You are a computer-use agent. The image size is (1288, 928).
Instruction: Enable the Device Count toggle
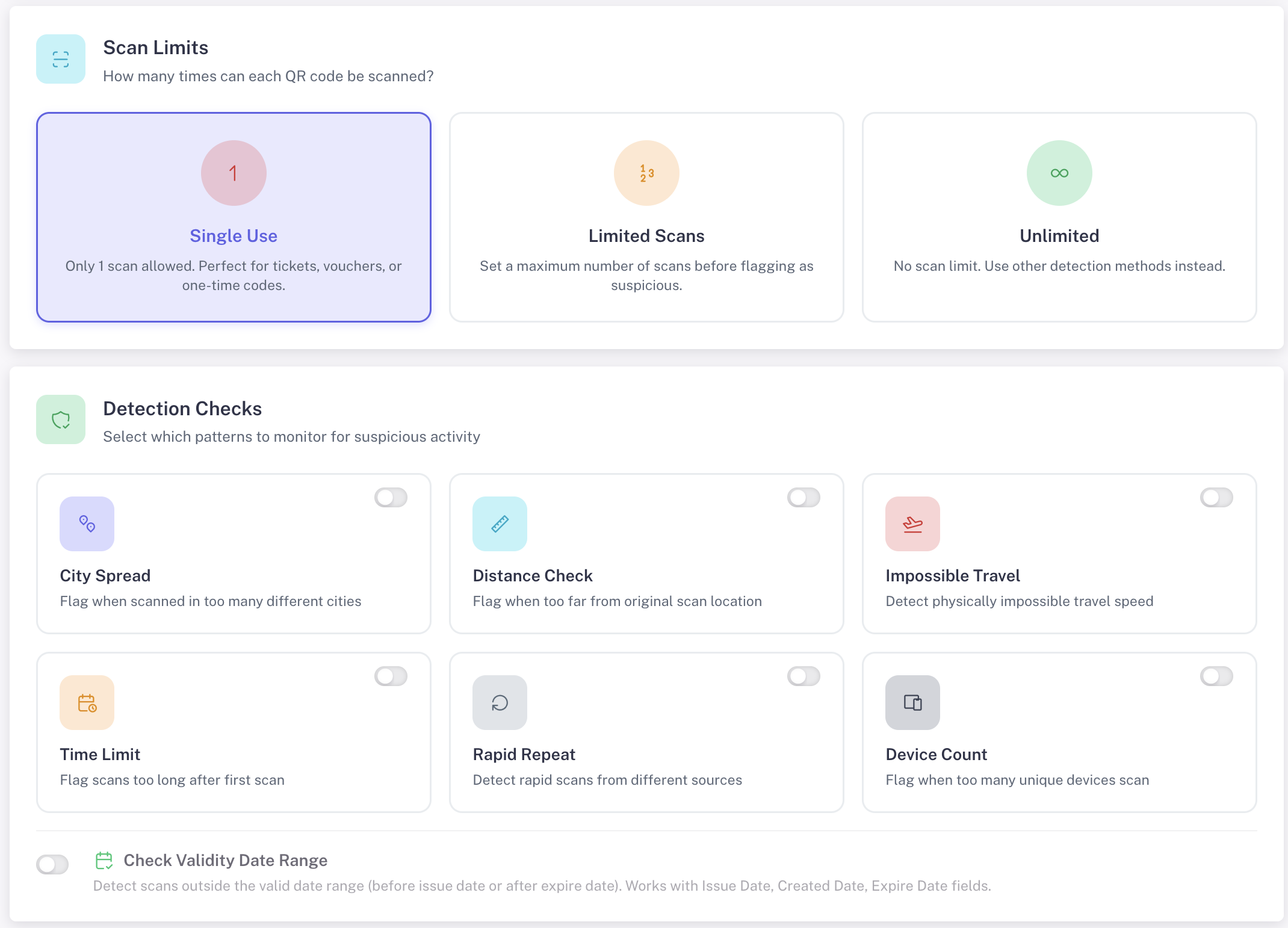(x=1216, y=676)
